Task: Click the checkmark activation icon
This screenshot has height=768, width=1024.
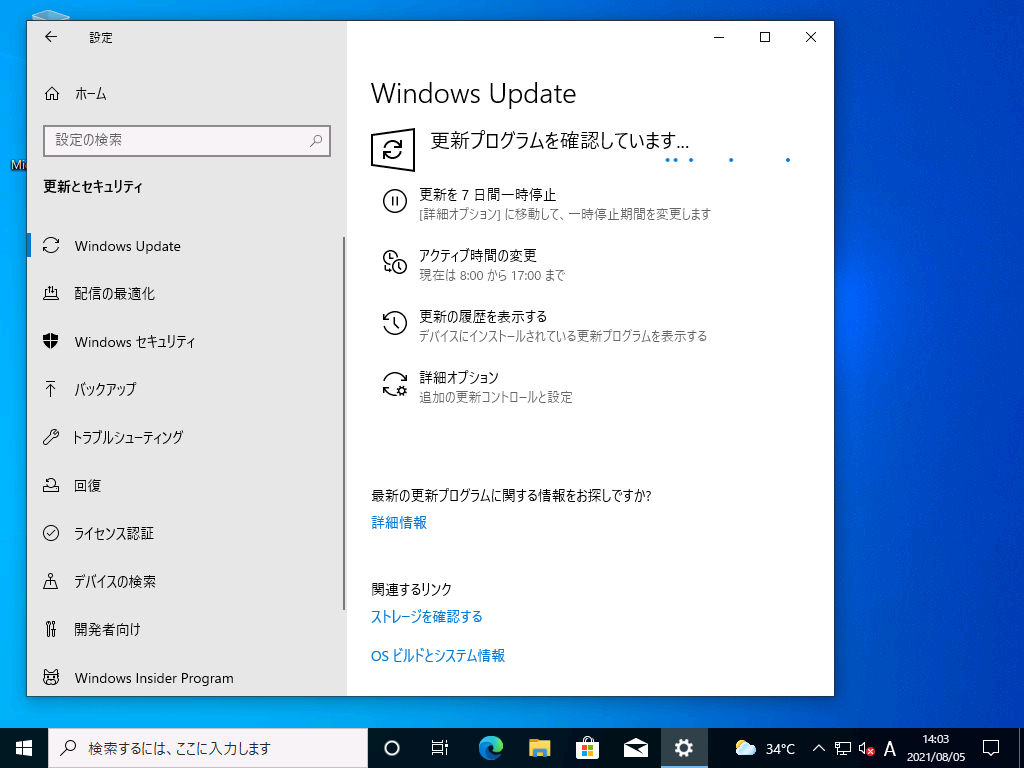Action: 51,534
